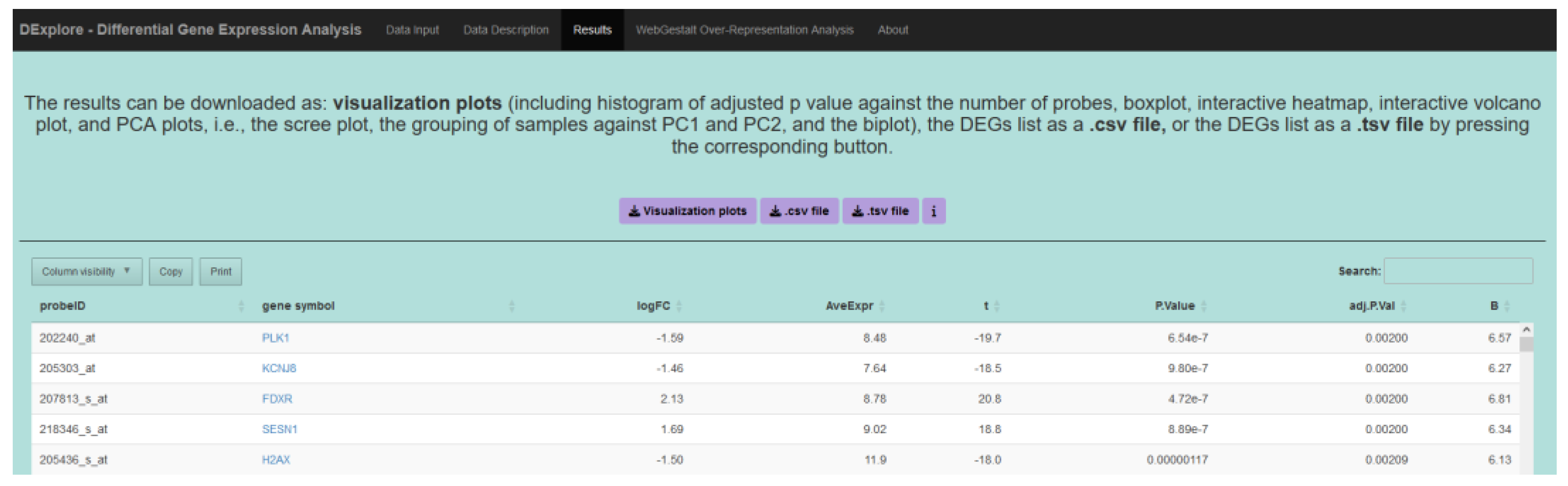
Task: Sort table by B column
Action: click(x=1494, y=306)
